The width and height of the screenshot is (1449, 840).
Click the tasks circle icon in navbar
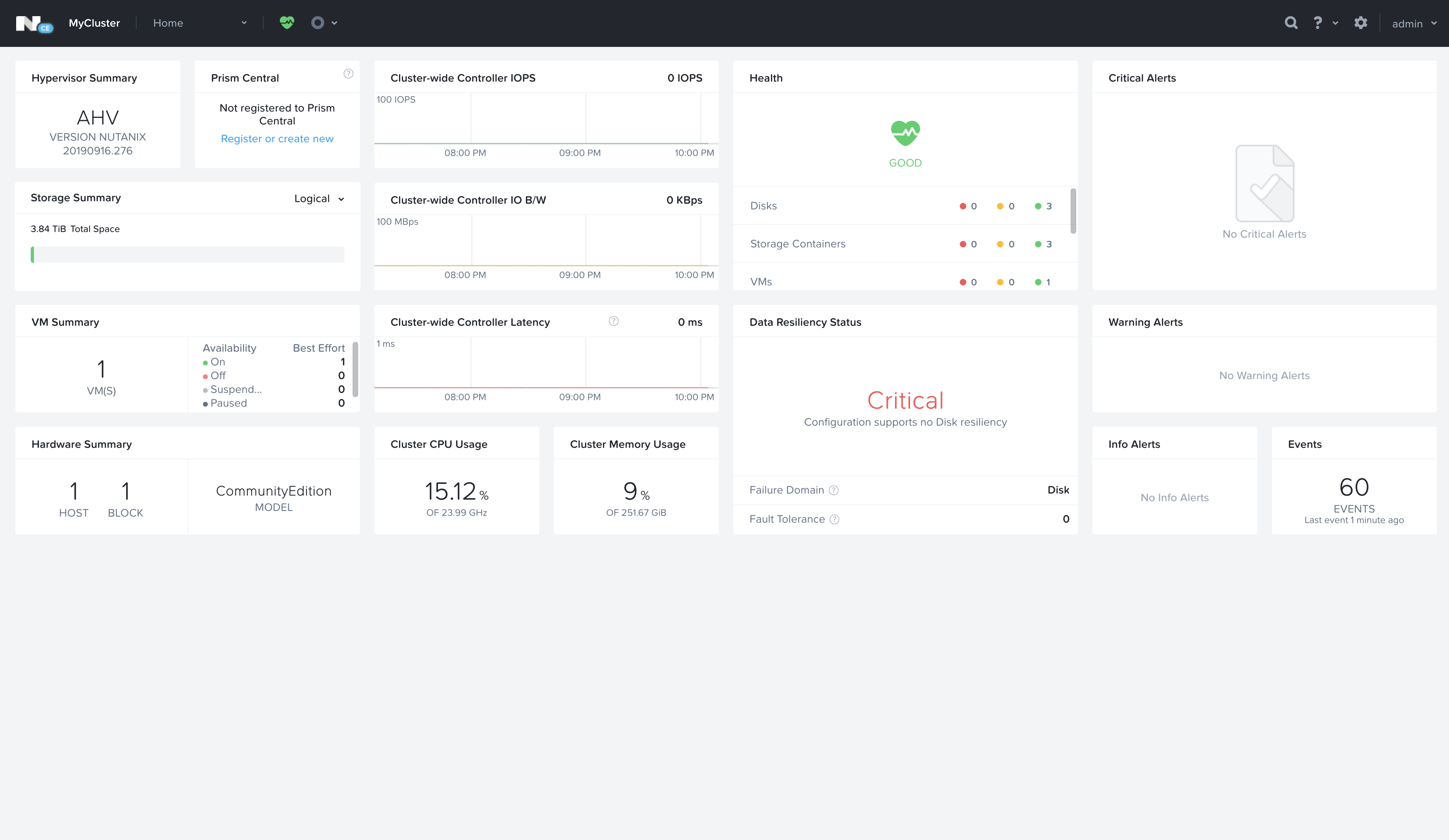tap(318, 22)
